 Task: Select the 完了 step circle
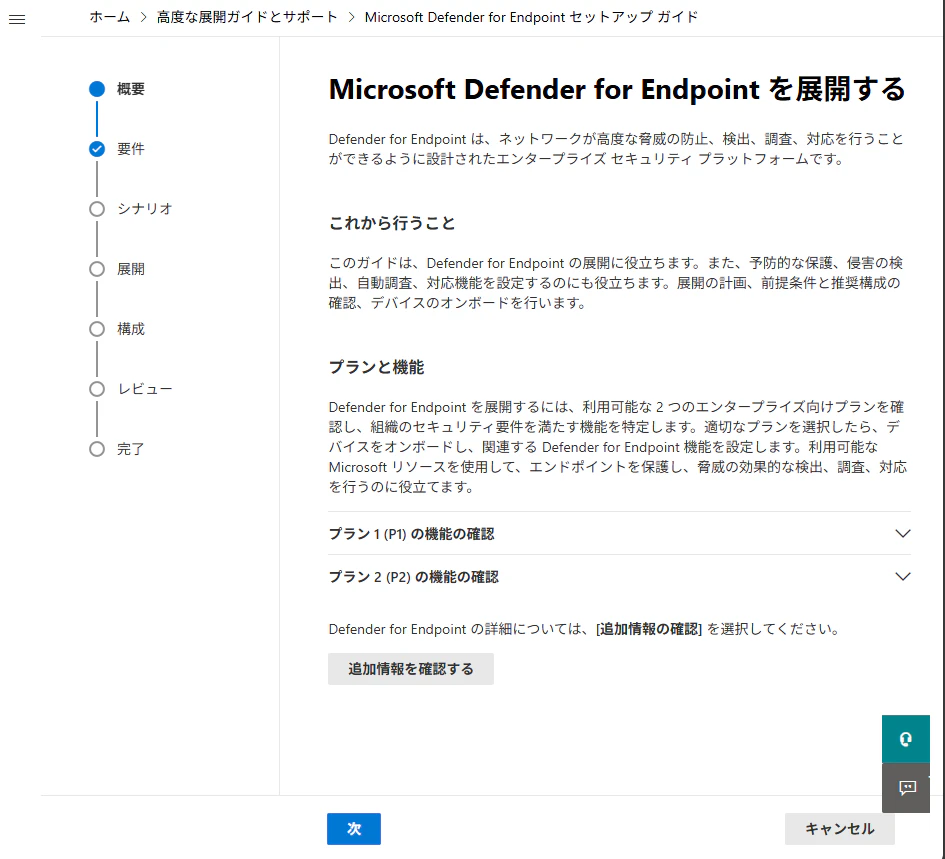pyautogui.click(x=97, y=449)
